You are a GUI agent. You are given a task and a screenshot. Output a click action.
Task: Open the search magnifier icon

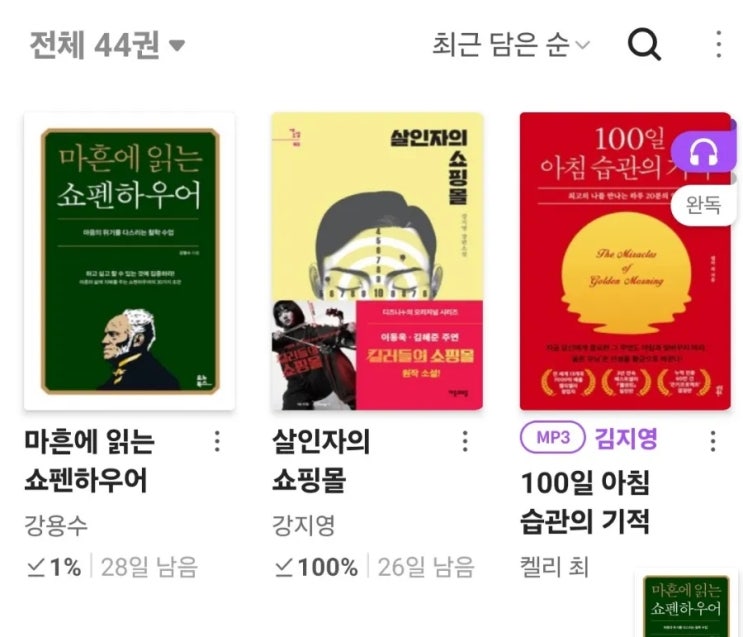tap(644, 45)
